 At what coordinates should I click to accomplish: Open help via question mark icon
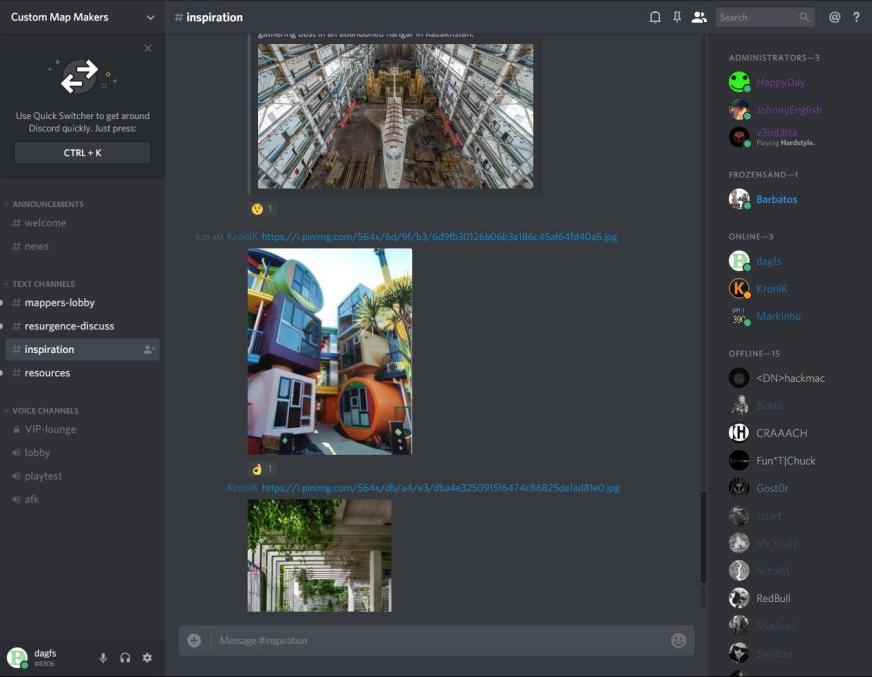pyautogui.click(x=856, y=17)
